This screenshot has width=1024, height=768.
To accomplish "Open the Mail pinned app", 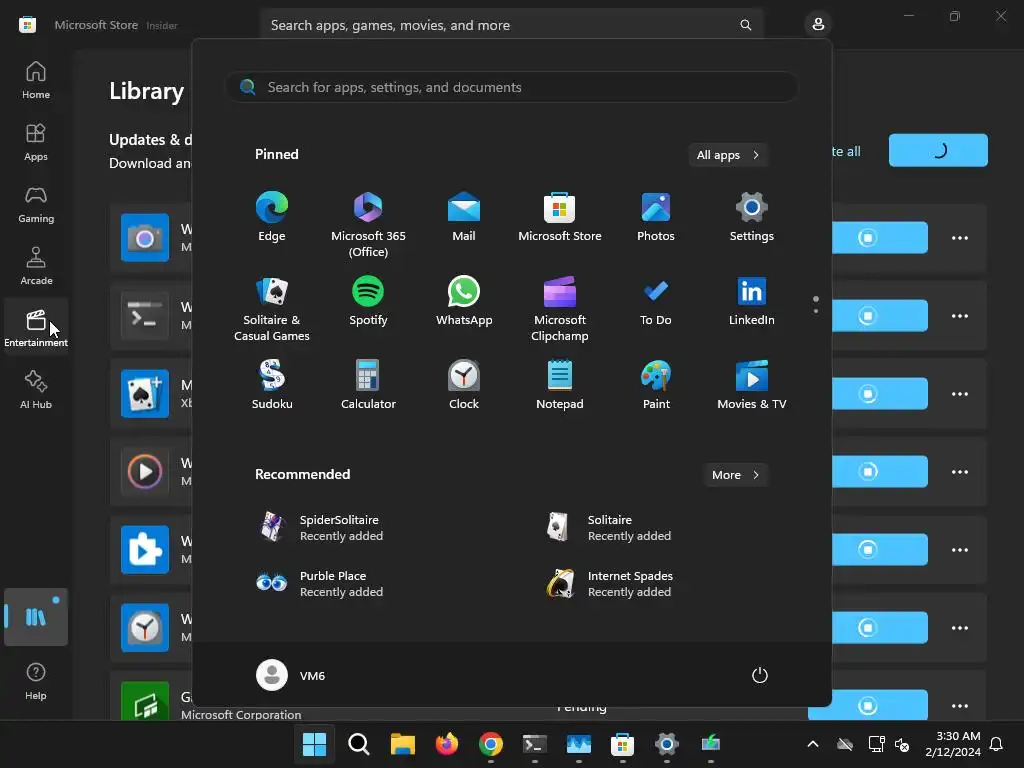I will [x=464, y=217].
